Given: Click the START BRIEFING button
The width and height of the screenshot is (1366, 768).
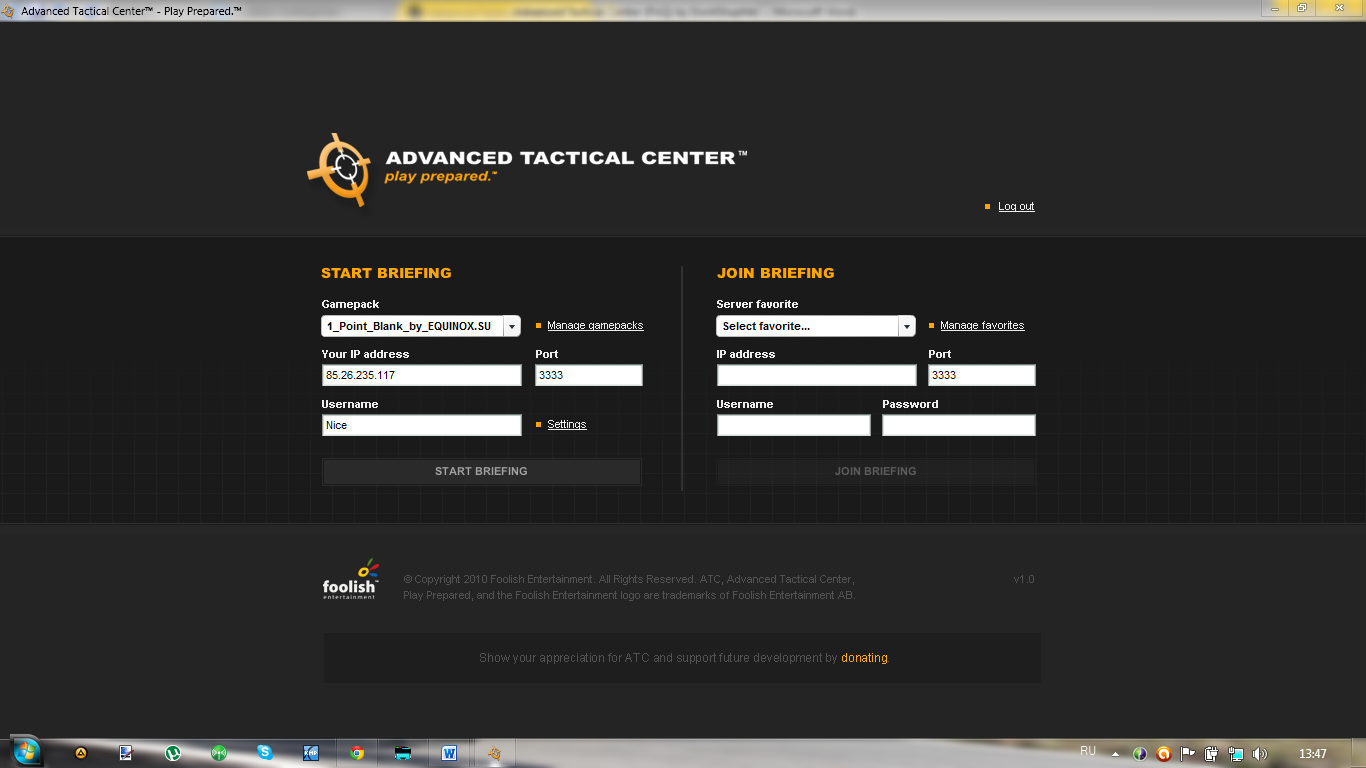Looking at the screenshot, I should [481, 471].
